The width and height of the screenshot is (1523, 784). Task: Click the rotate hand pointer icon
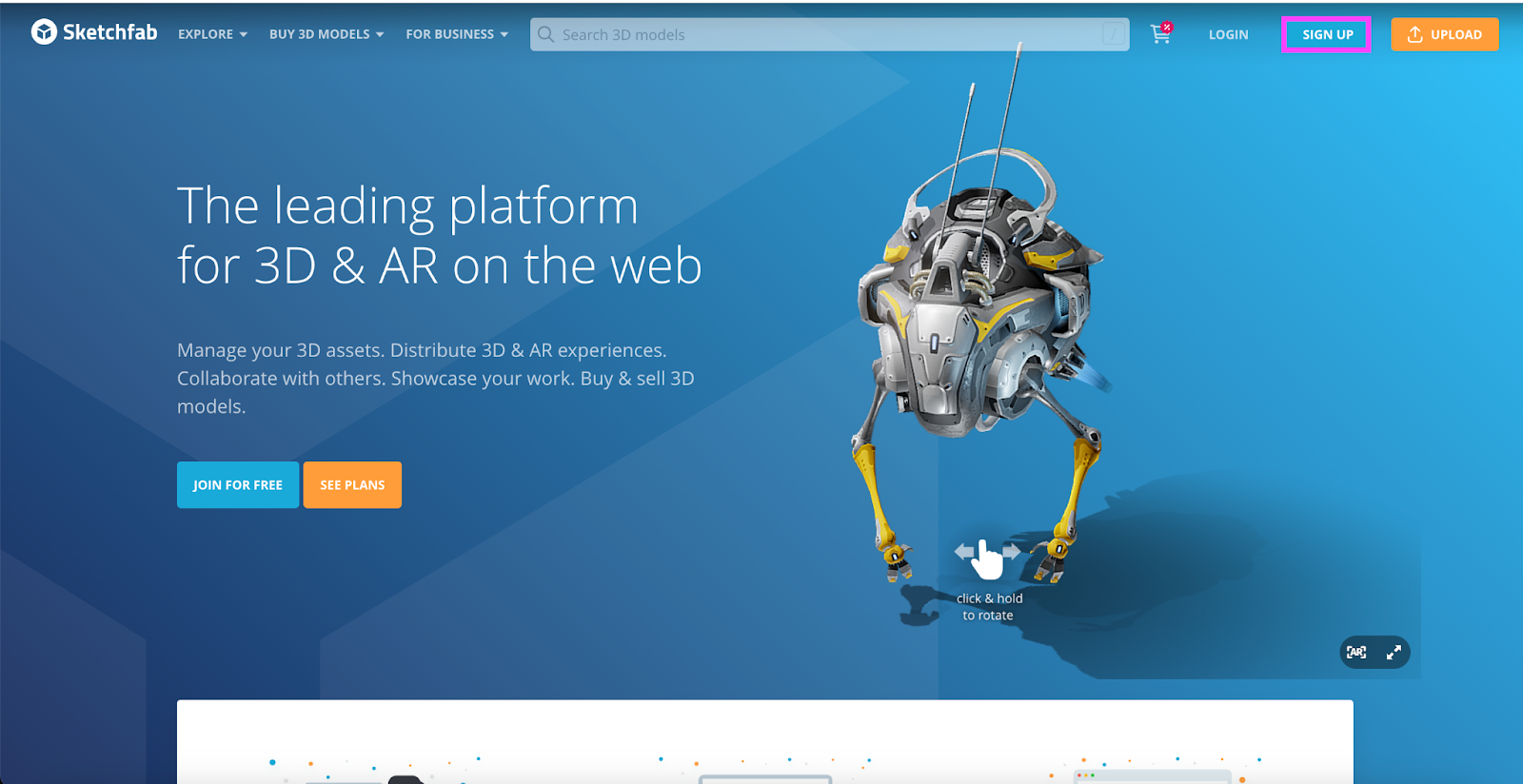[x=988, y=559]
